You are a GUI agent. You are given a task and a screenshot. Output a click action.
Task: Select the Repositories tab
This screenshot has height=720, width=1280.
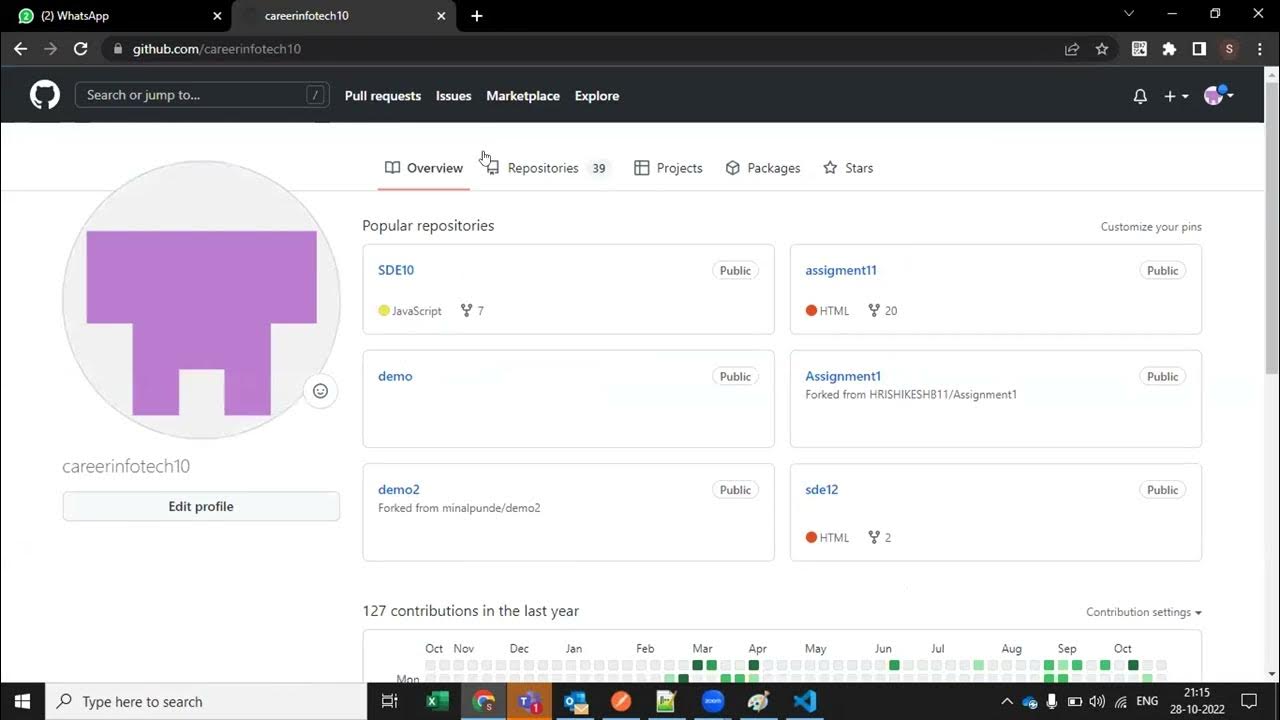click(547, 168)
